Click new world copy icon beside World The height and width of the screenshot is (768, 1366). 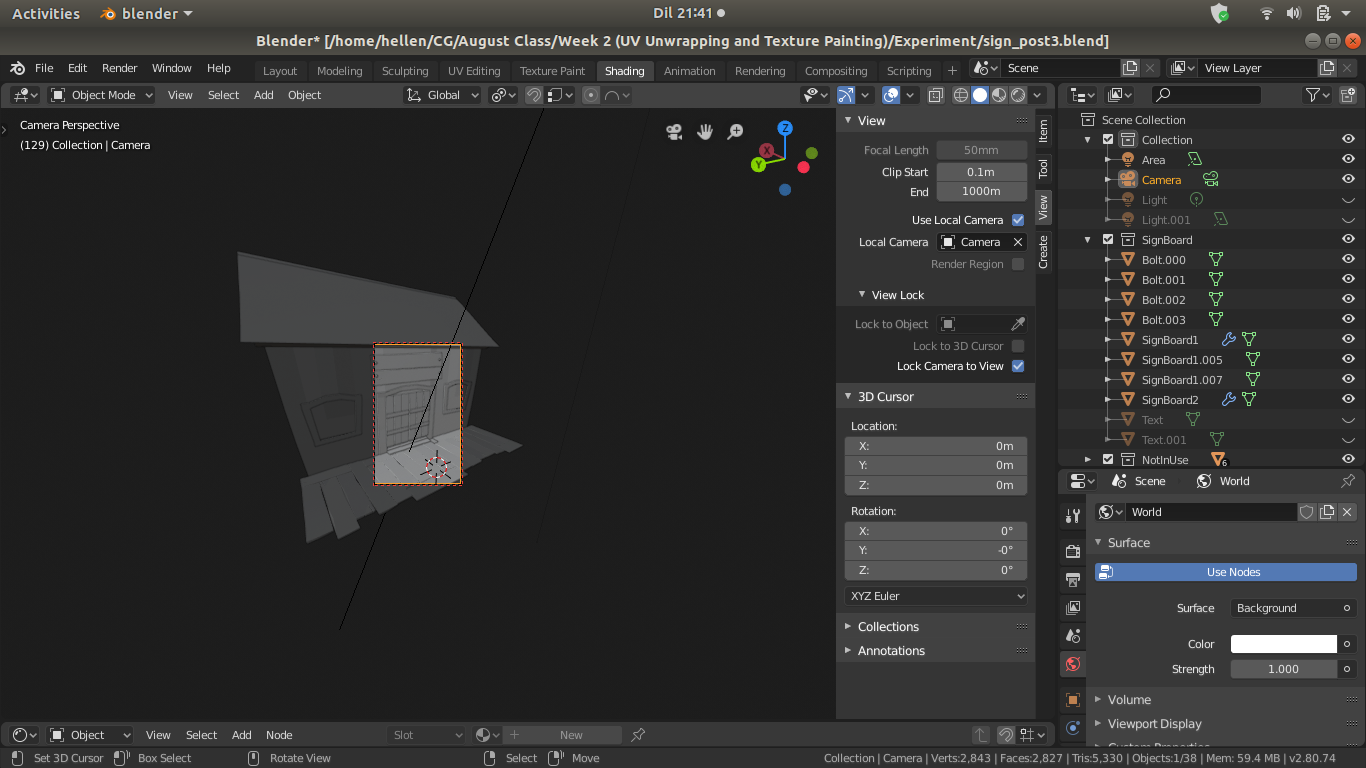click(x=1327, y=512)
